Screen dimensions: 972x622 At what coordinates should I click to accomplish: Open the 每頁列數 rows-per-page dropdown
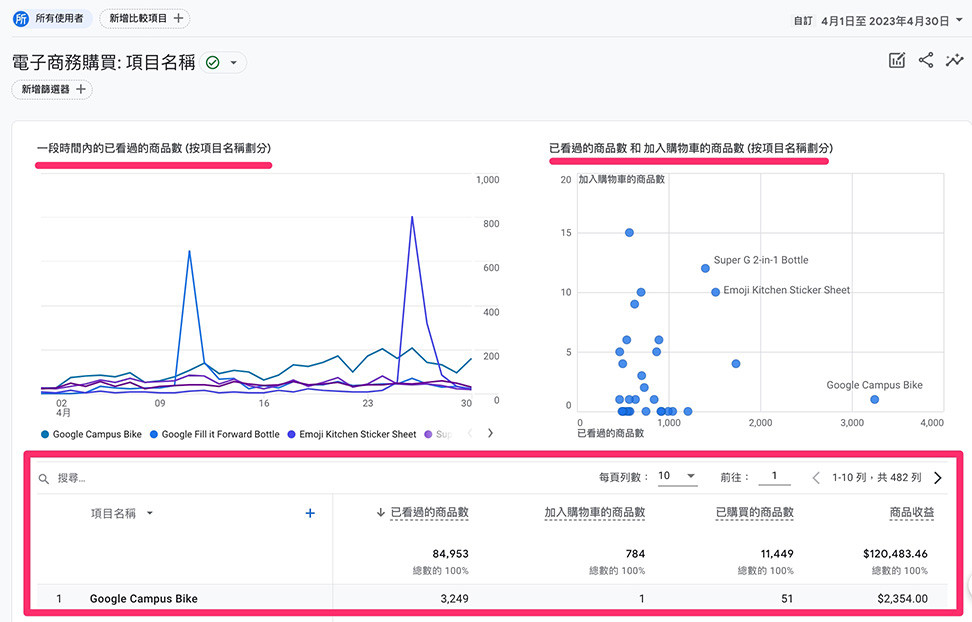pos(677,476)
